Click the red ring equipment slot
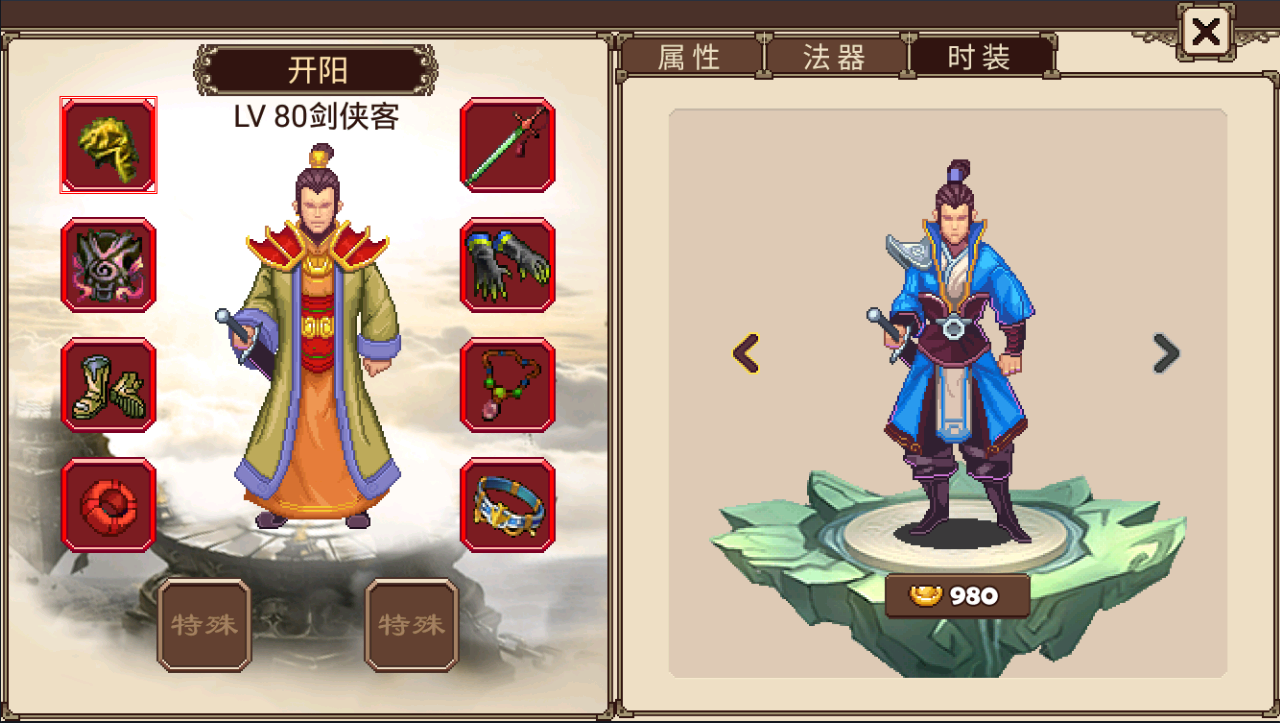 (x=108, y=505)
